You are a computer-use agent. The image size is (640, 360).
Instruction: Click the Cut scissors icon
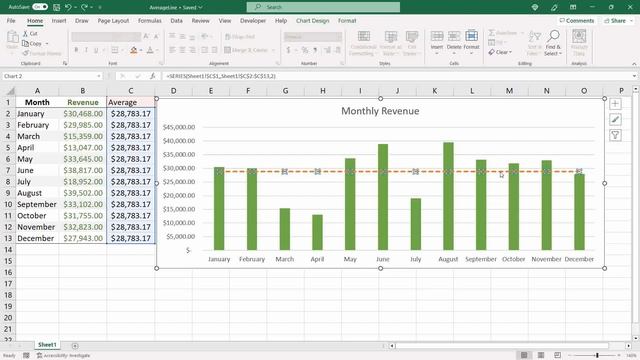pyautogui.click(x=25, y=34)
